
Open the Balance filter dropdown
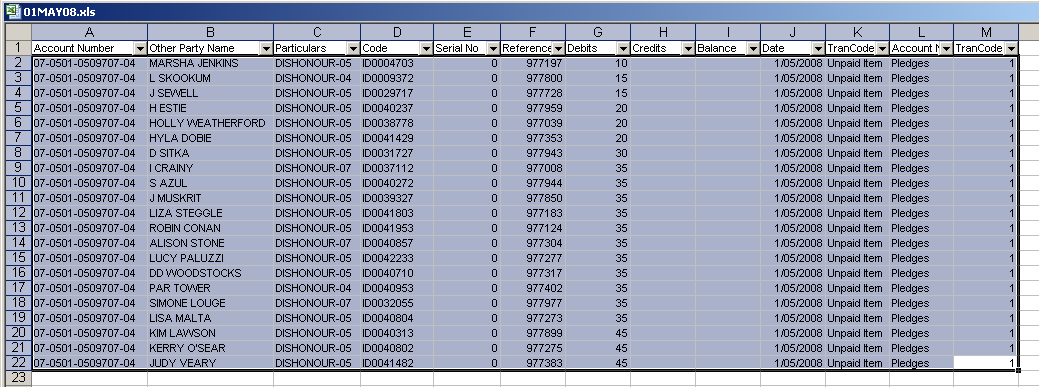tap(753, 48)
